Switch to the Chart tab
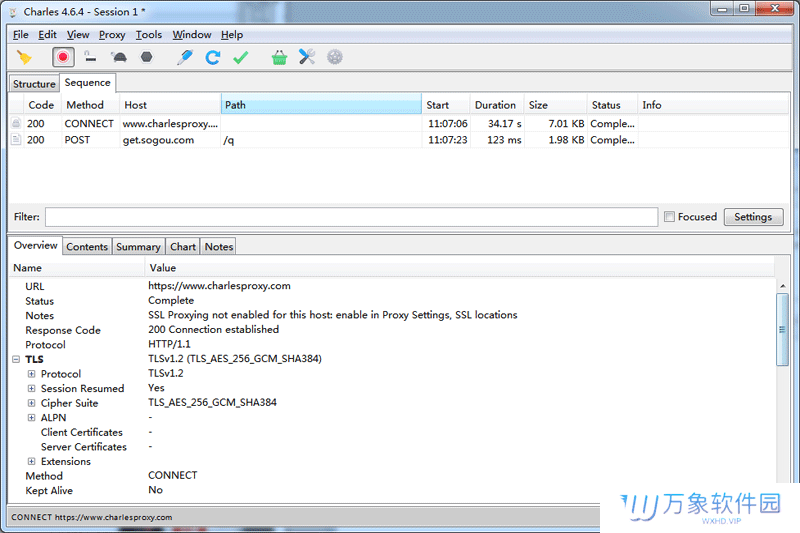Image resolution: width=800 pixels, height=533 pixels. [x=183, y=247]
